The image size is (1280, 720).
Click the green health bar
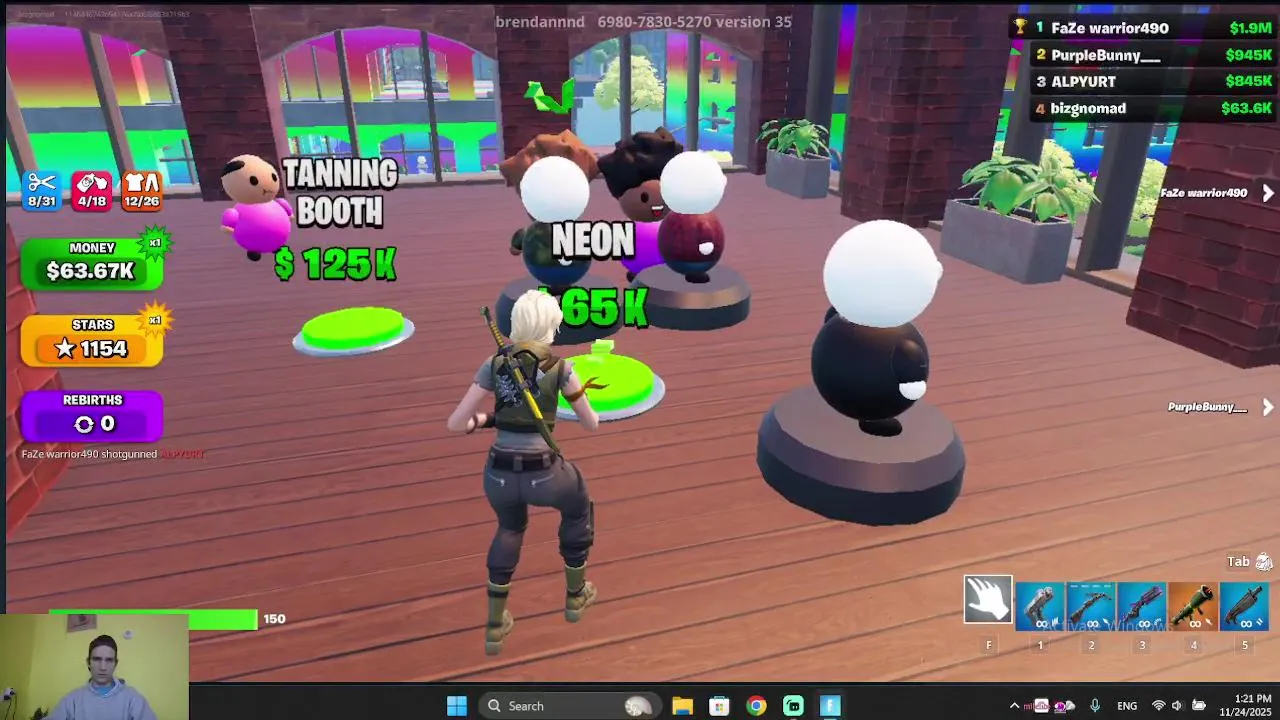coord(152,620)
